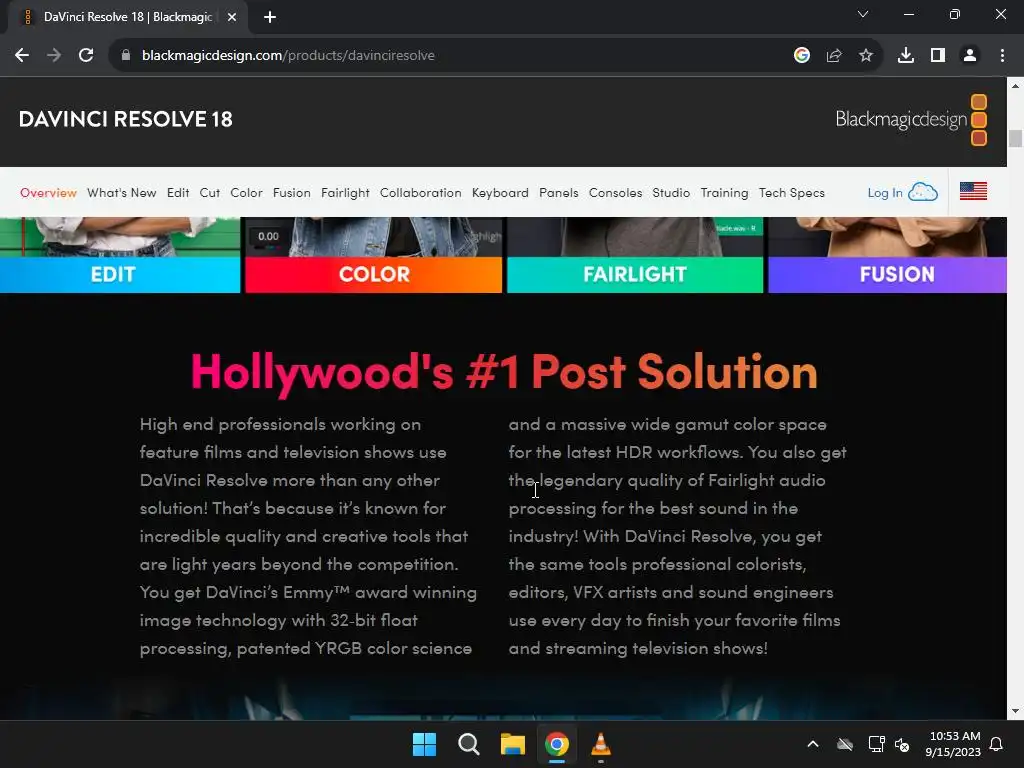Open the Collaboration nav item
Screen dimensions: 1024x768
pyautogui.click(x=421, y=193)
